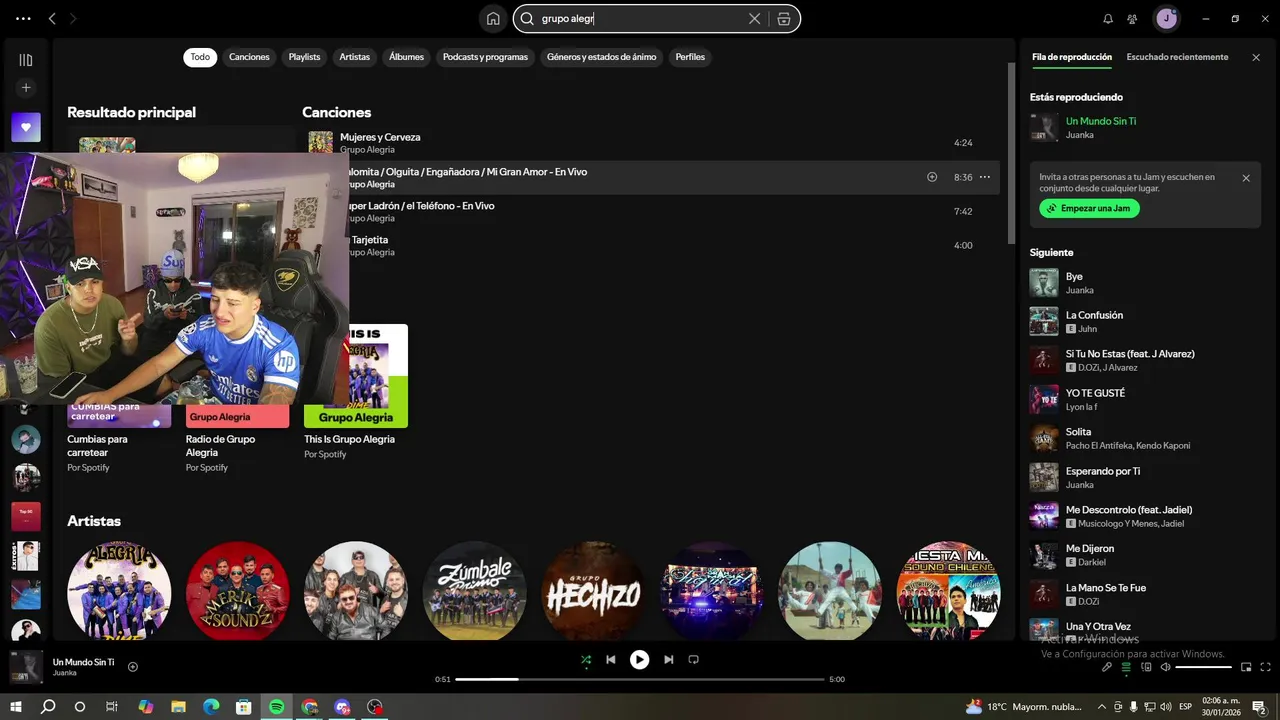This screenshot has height=720, width=1280.
Task: Open Cumbias para carretear playlist
Action: 119,440
